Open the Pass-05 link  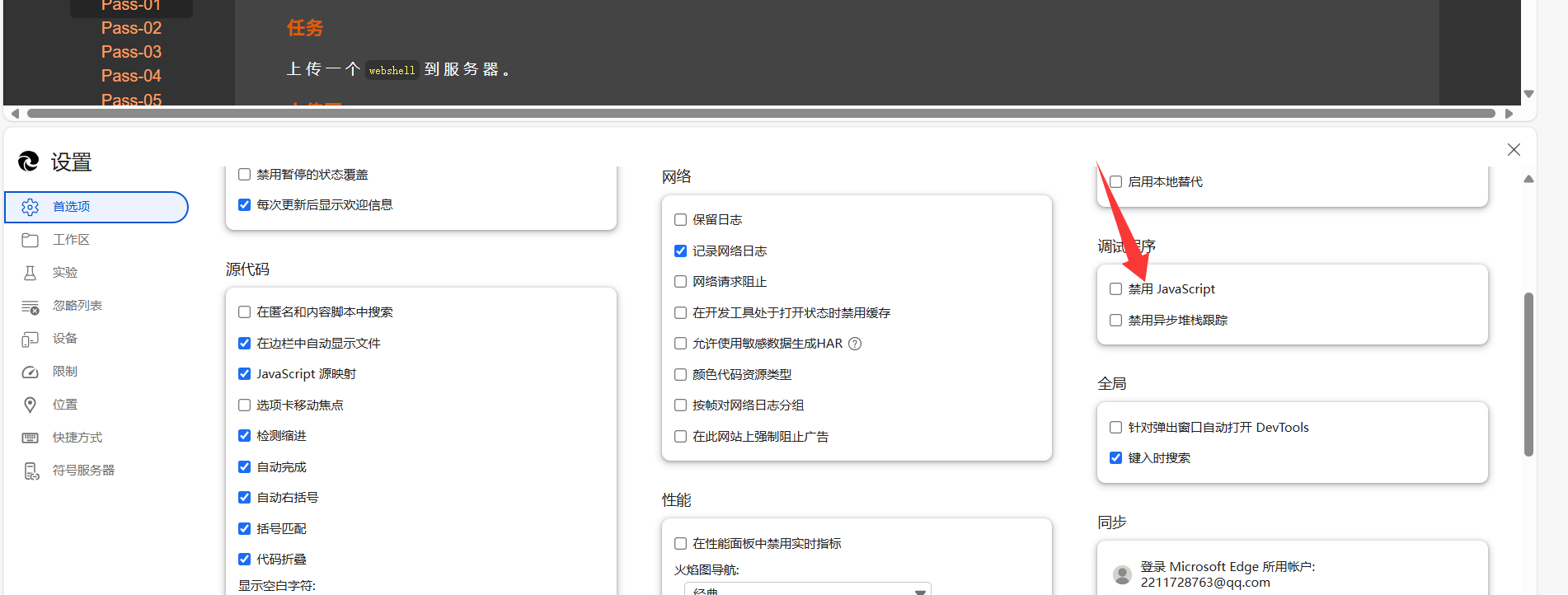pos(131,100)
